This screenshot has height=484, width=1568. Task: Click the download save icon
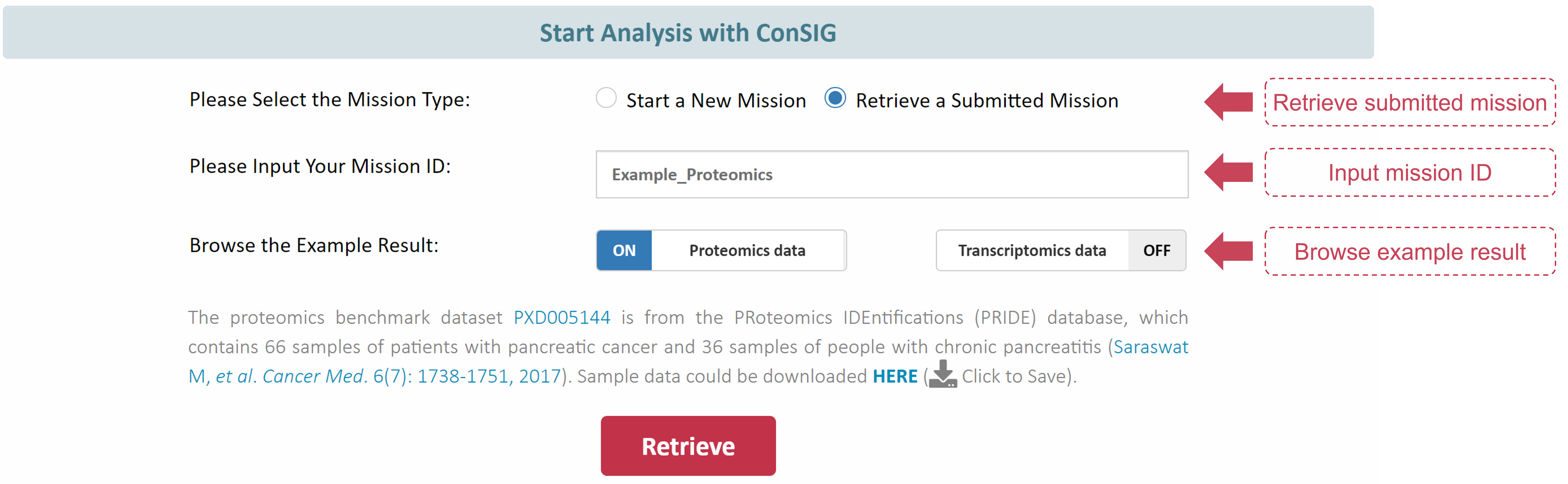[943, 374]
